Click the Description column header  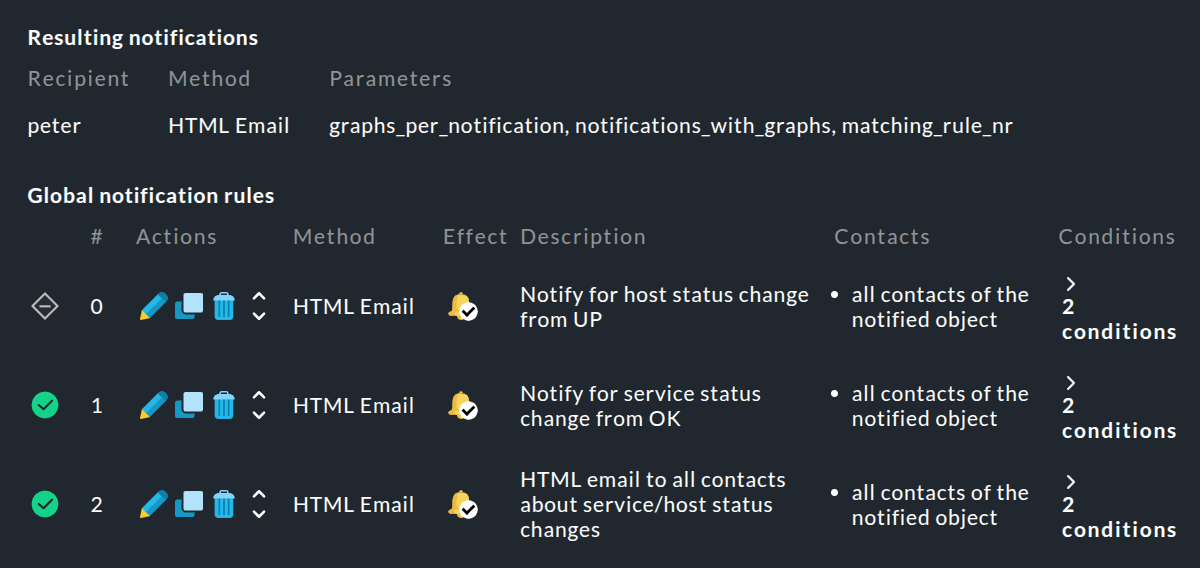point(582,237)
